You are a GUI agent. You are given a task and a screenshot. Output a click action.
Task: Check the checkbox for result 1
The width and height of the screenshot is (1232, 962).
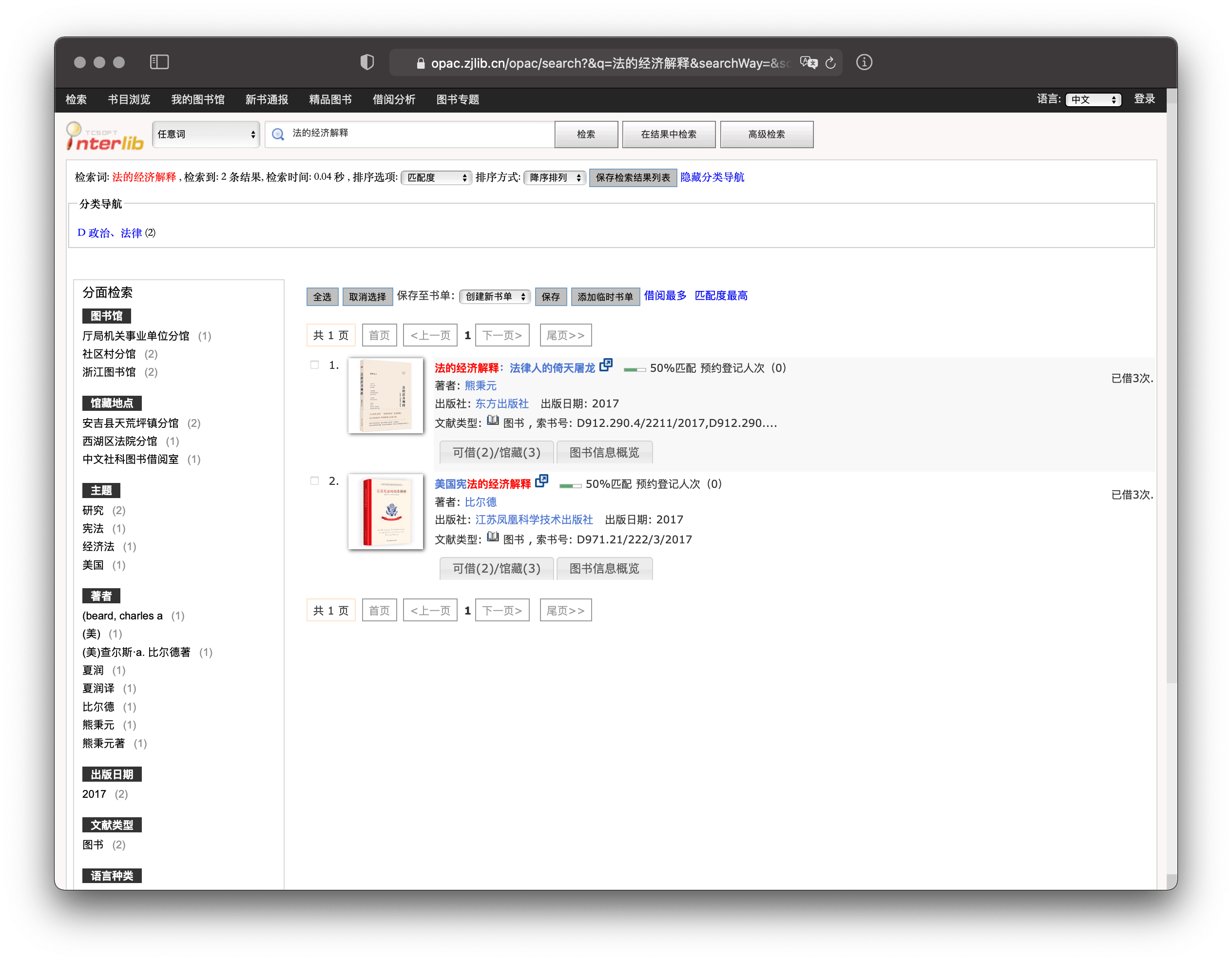(x=314, y=365)
